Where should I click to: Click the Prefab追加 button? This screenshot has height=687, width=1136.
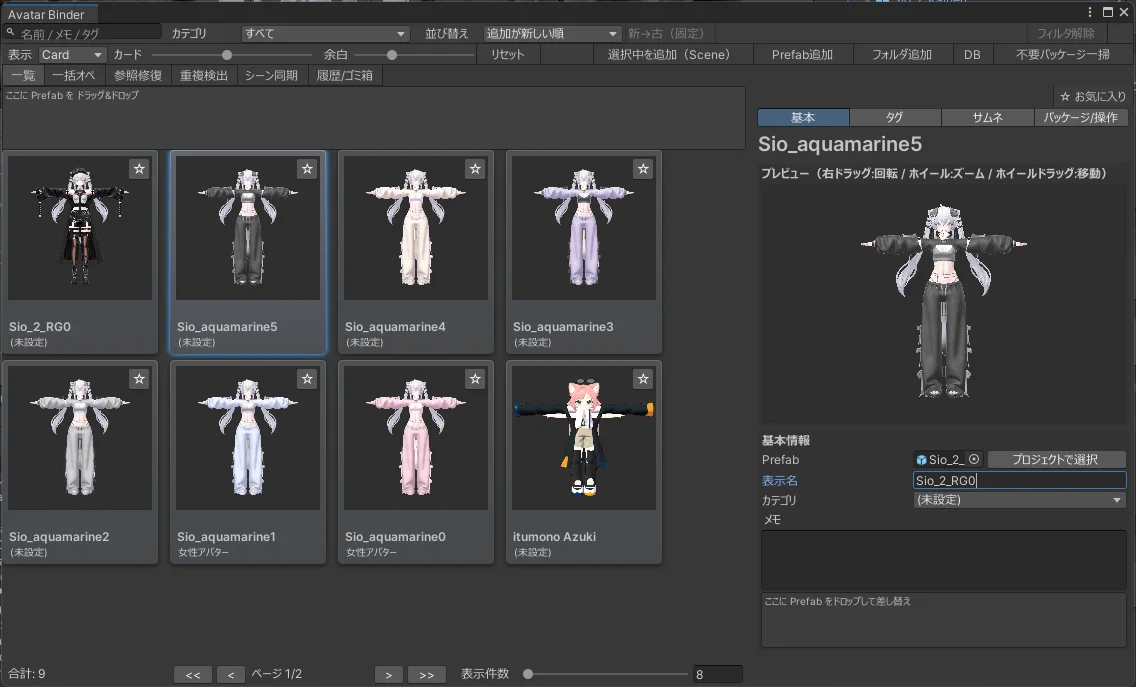(x=803, y=54)
